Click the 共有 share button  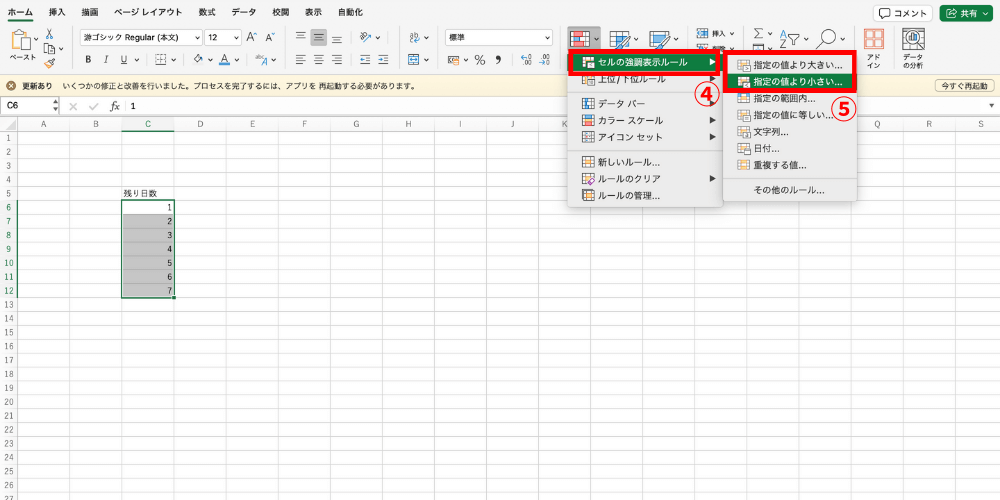tap(966, 13)
